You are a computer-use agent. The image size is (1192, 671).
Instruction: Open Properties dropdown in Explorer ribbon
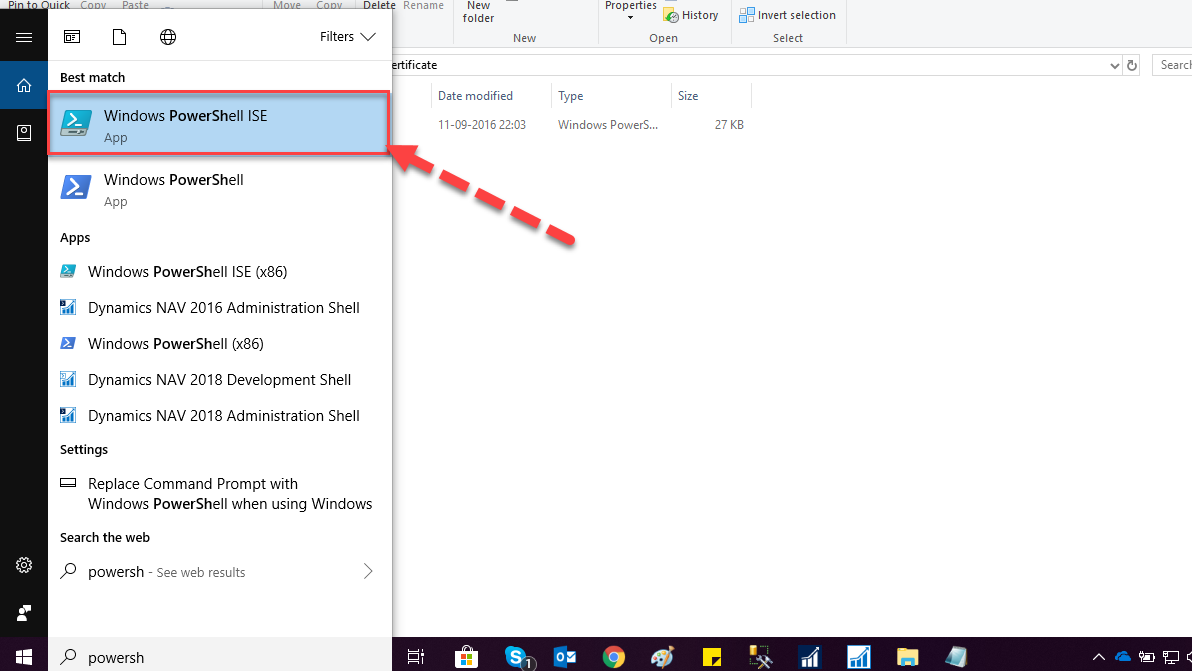(x=630, y=11)
